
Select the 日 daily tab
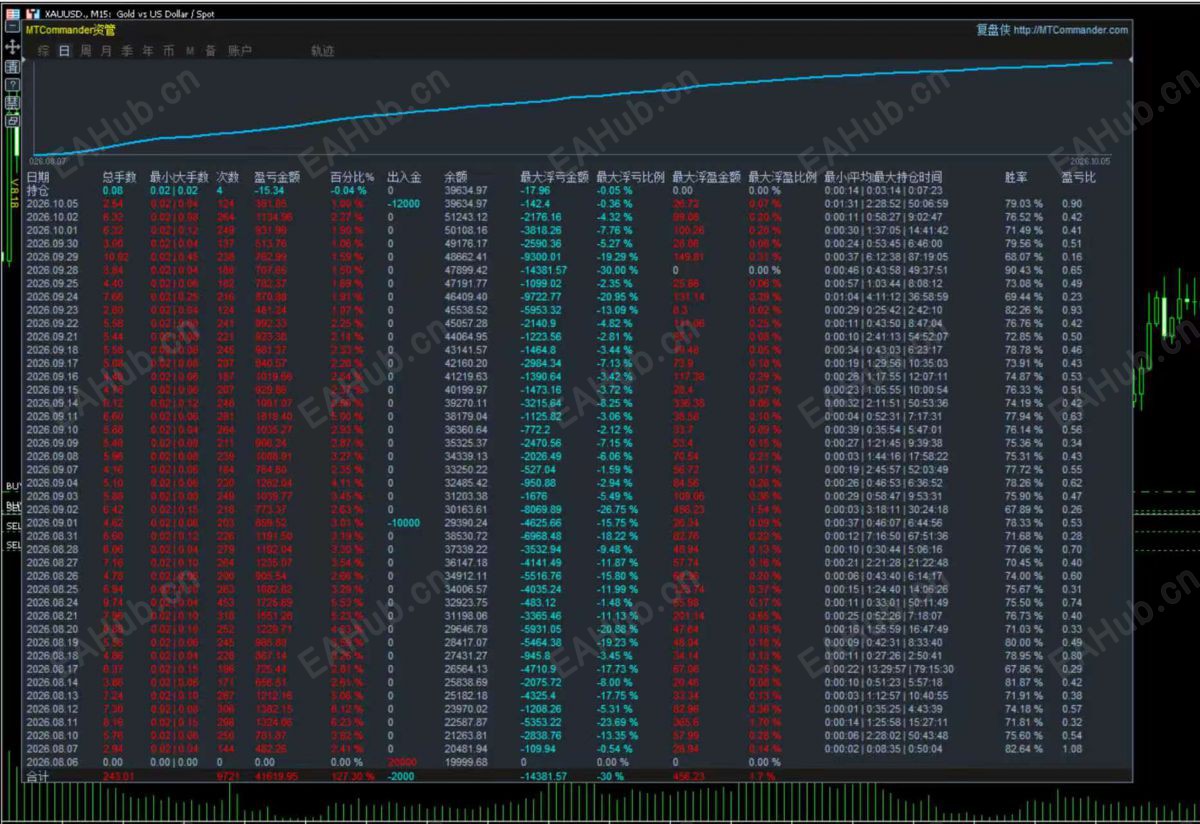pyautogui.click(x=65, y=51)
